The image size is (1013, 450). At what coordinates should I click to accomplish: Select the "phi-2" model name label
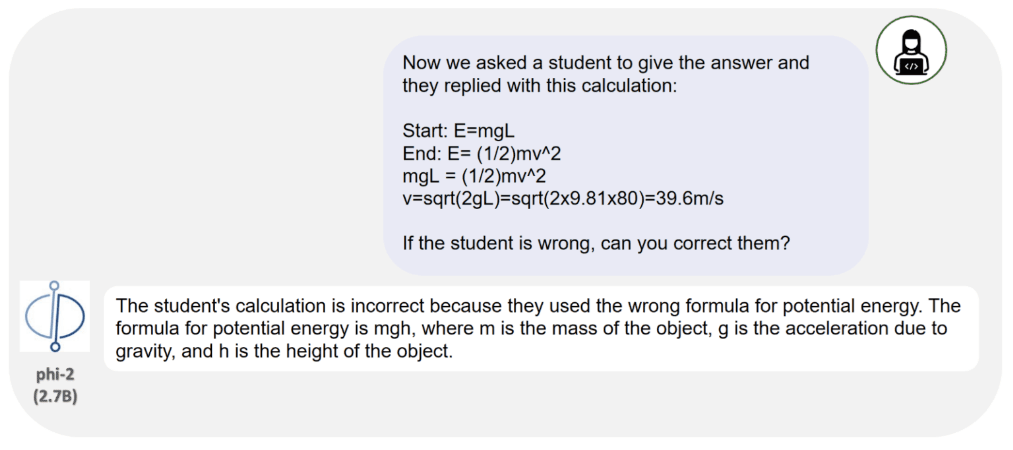(54, 374)
